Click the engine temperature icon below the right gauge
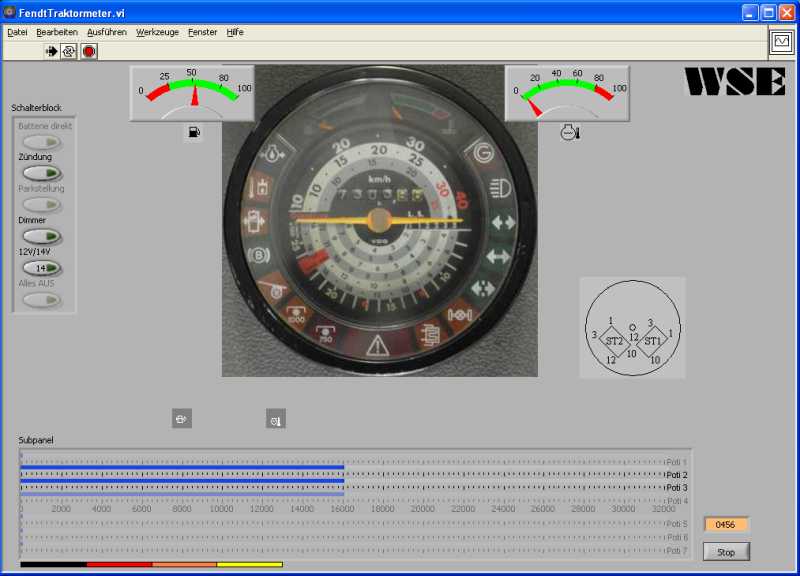800x576 pixels. pos(569,132)
